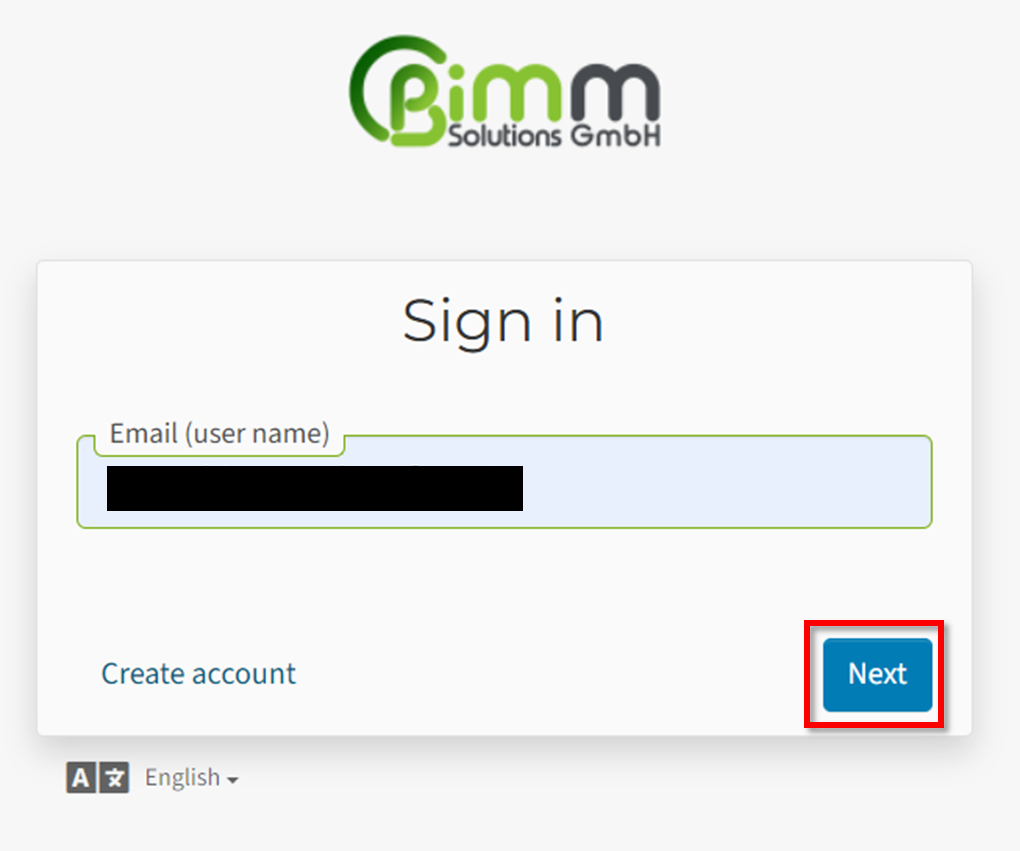
Task: Focus the Email (user name) input field
Action: [x=504, y=481]
